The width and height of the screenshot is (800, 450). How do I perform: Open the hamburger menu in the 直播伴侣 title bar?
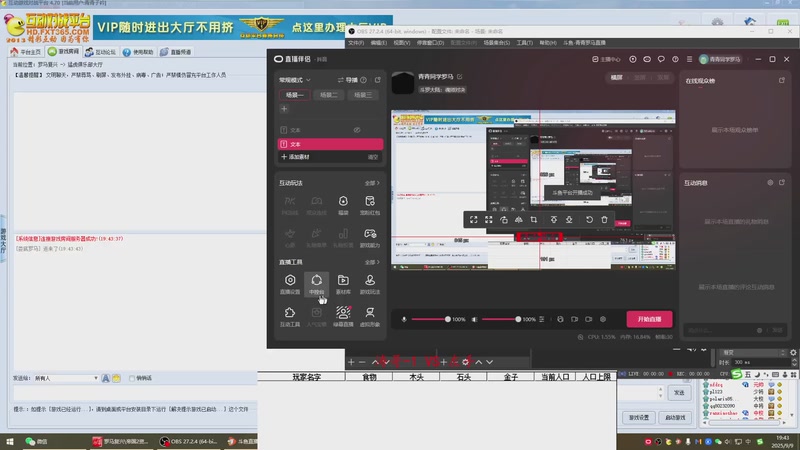[689, 59]
